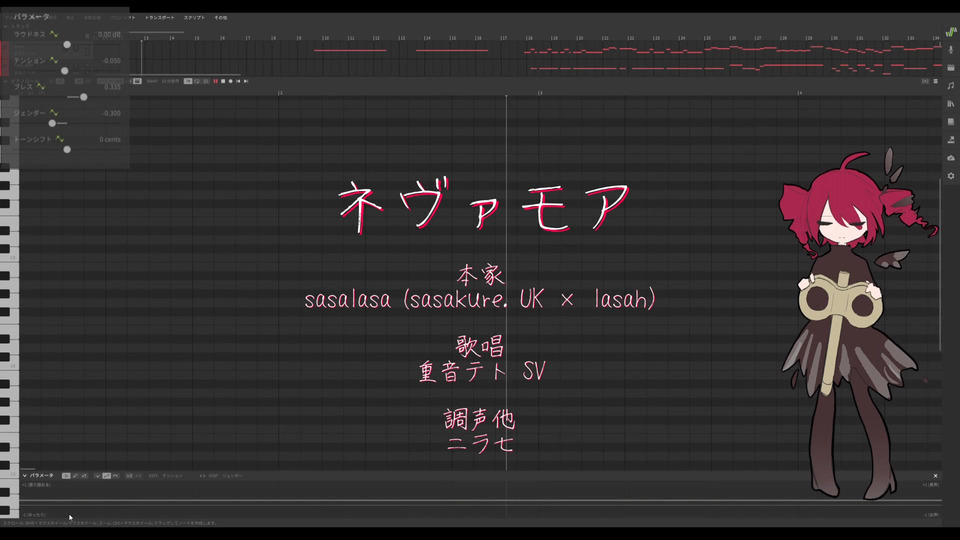Click the -0.050 tension value
Image resolution: width=960 pixels, height=540 pixels.
click(111, 61)
